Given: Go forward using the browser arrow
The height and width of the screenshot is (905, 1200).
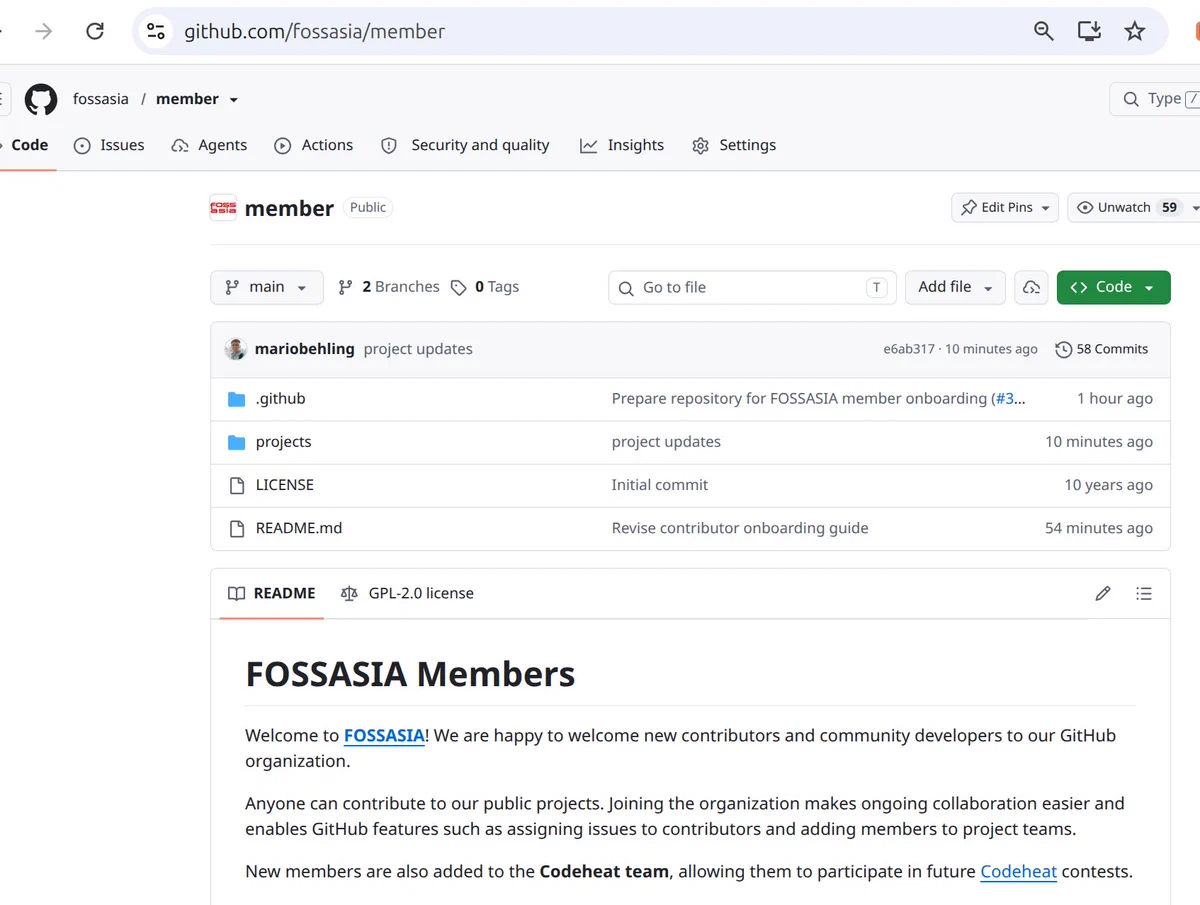Looking at the screenshot, I should pos(44,31).
